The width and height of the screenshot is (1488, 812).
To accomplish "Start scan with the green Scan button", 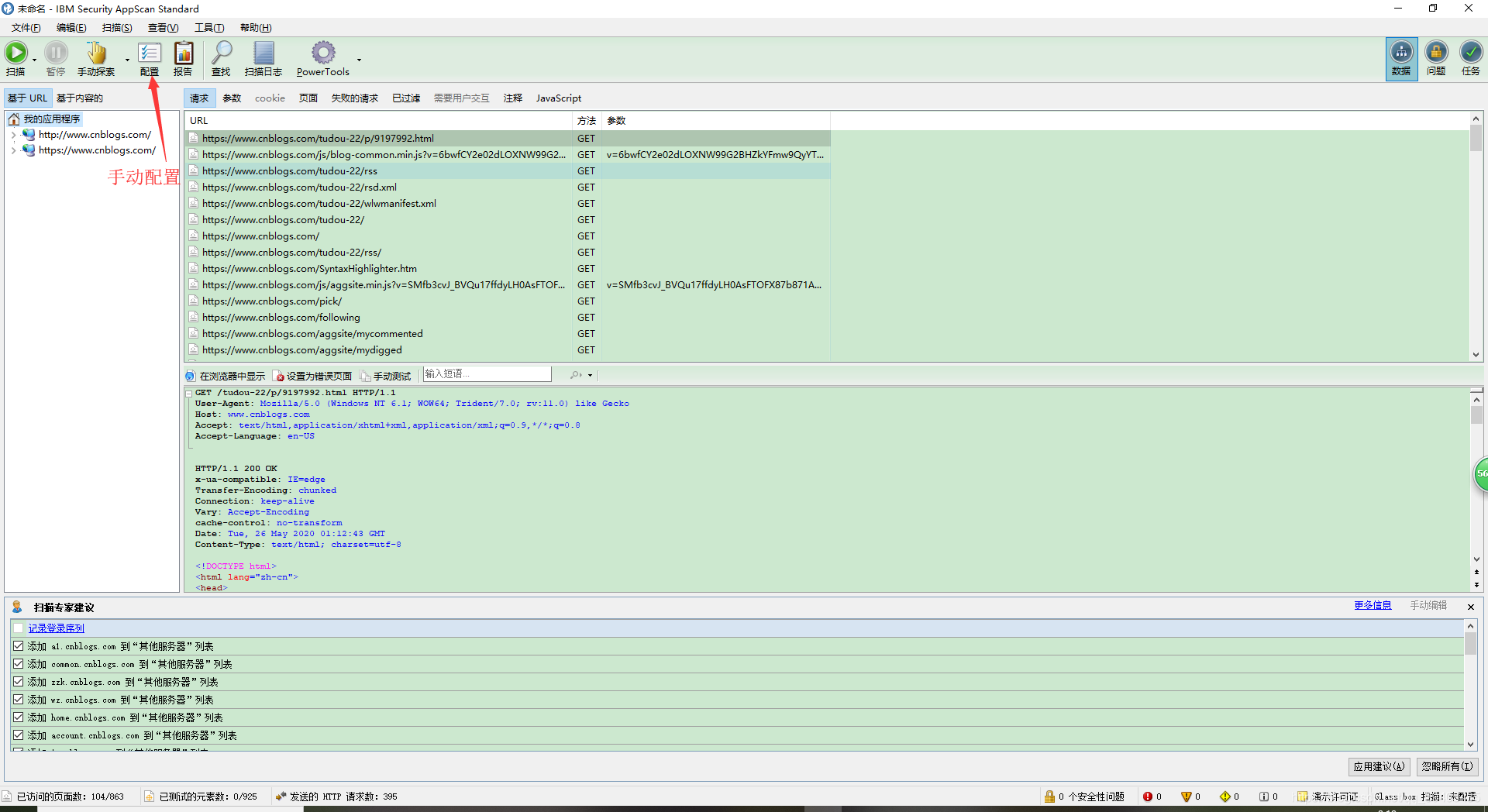I will click(15, 53).
